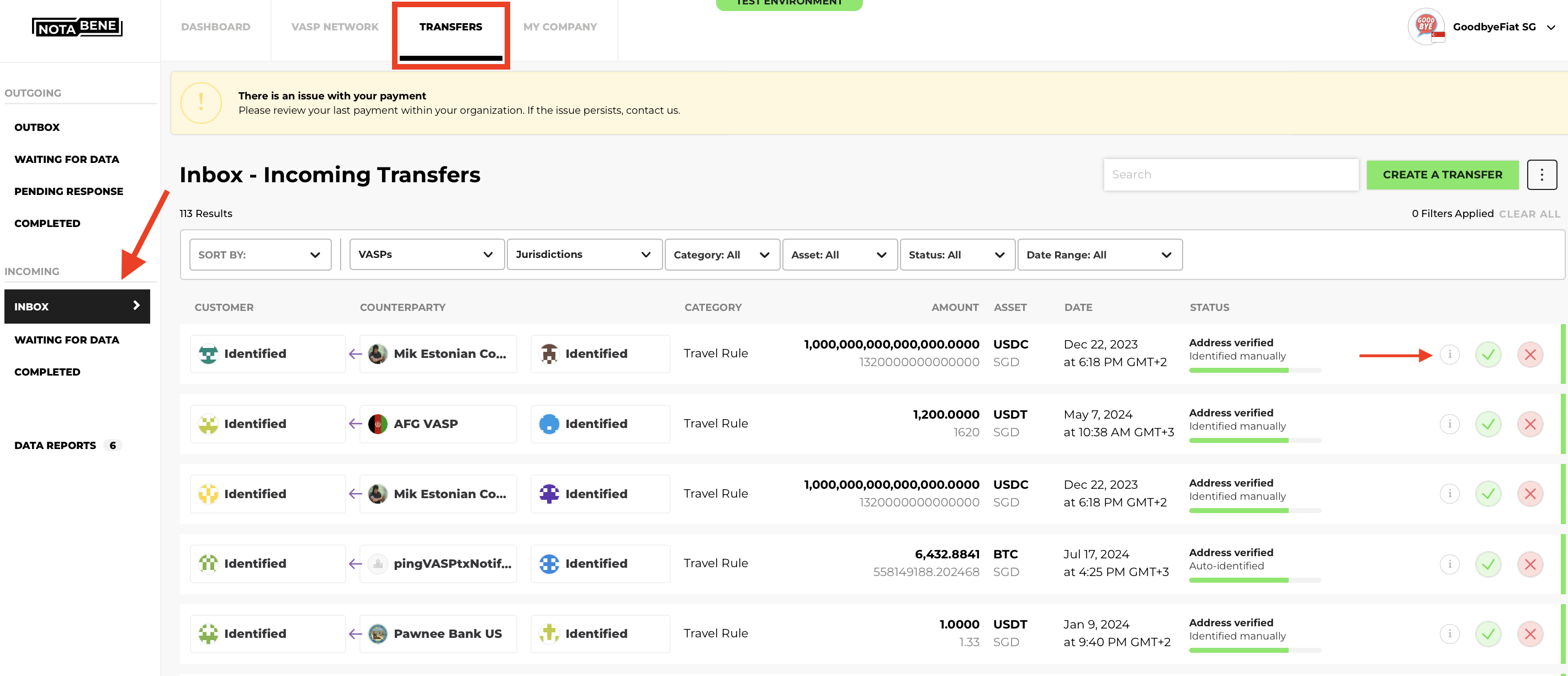Expand the Asset: All dropdown
The image size is (1568, 676).
[839, 255]
